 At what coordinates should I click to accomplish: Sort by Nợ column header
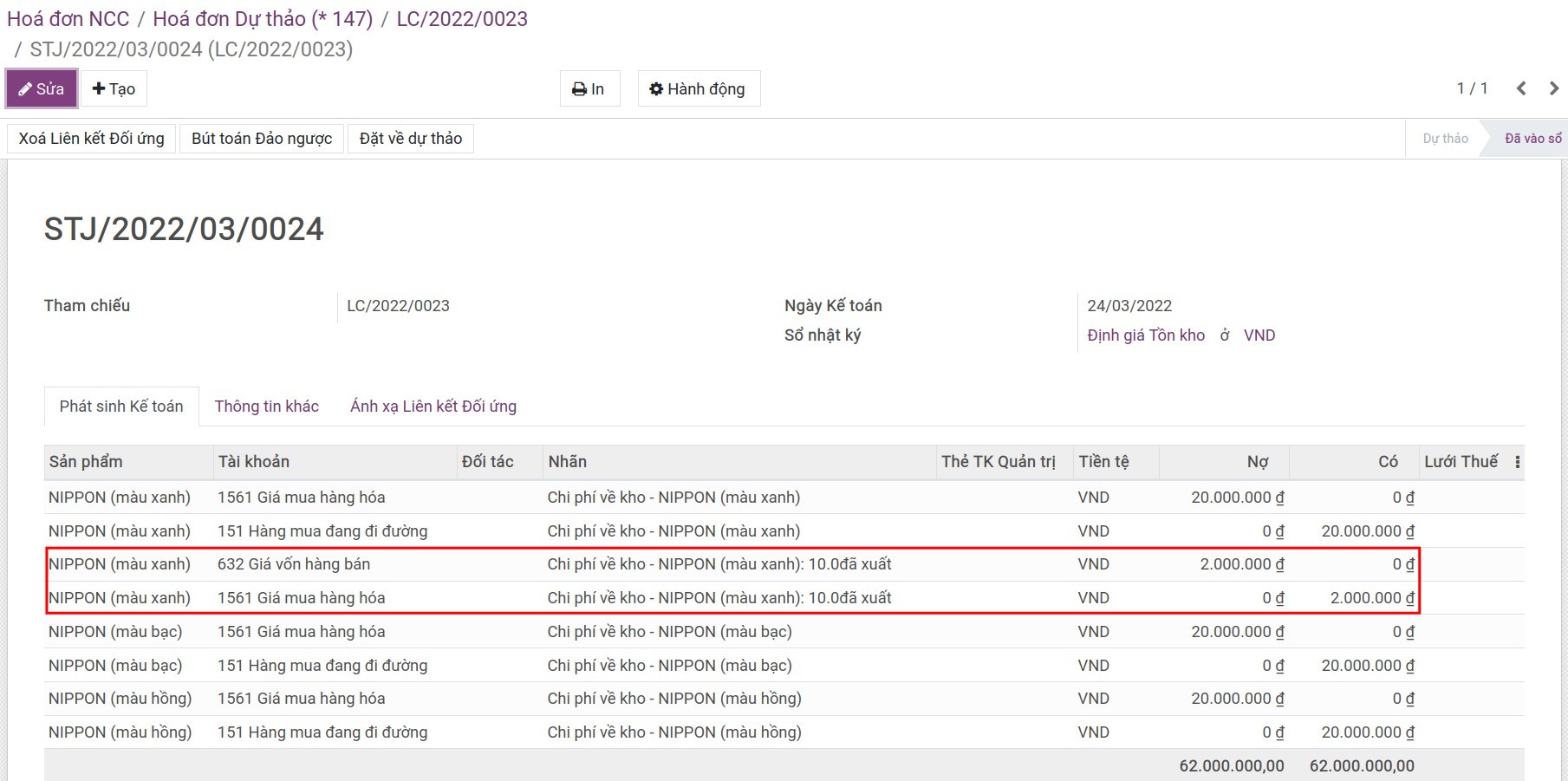[1224, 462]
